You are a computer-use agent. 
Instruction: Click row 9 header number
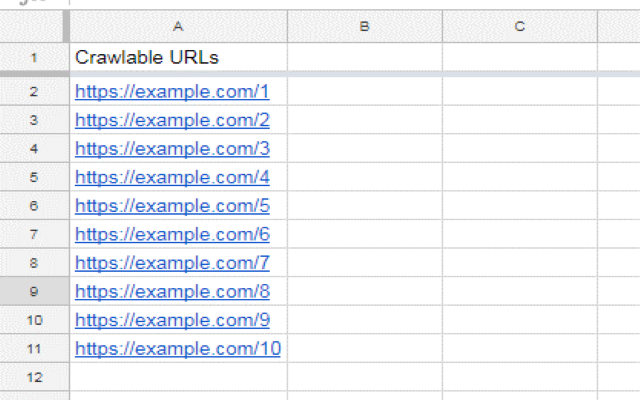point(34,292)
